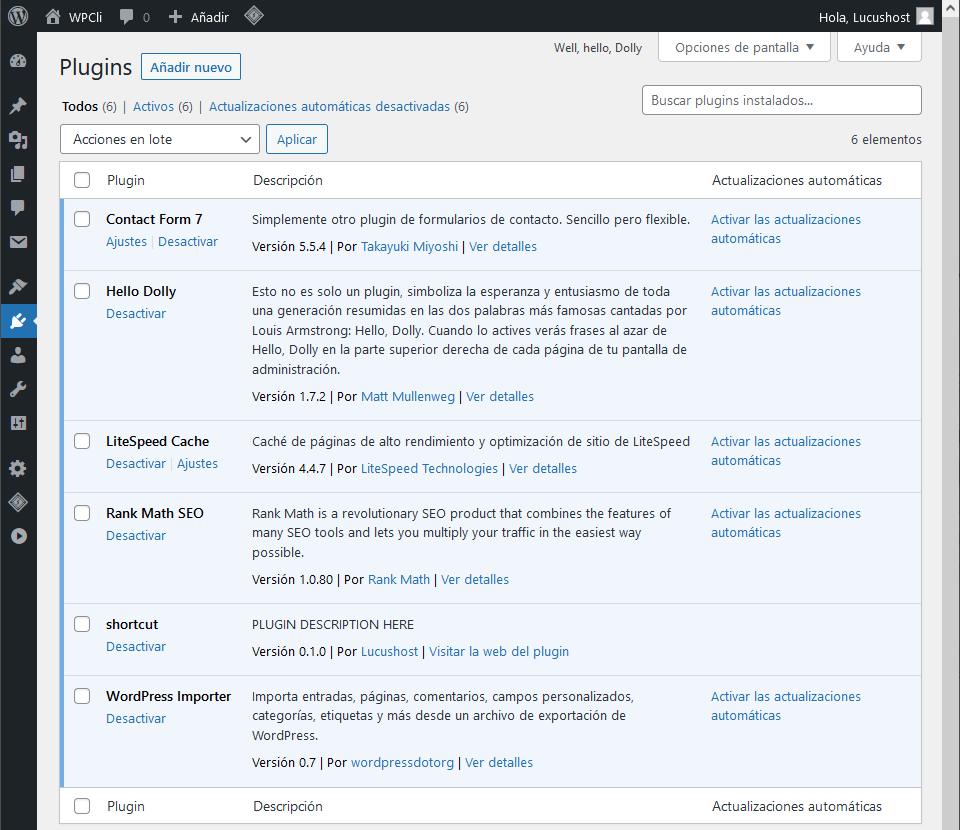Open Appearance brush sidebar icon
Viewport: 960px width, 830px height.
(18, 286)
